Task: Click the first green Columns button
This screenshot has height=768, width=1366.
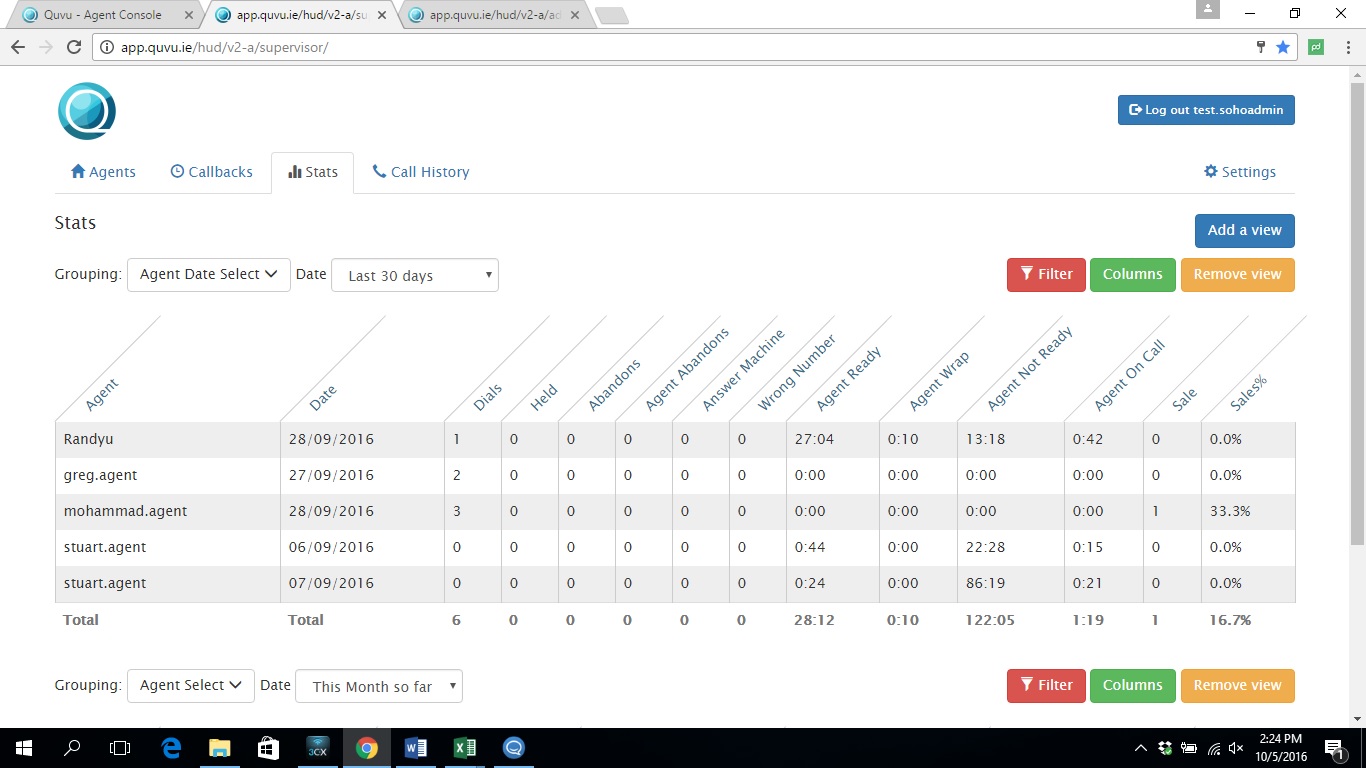Action: click(1132, 275)
